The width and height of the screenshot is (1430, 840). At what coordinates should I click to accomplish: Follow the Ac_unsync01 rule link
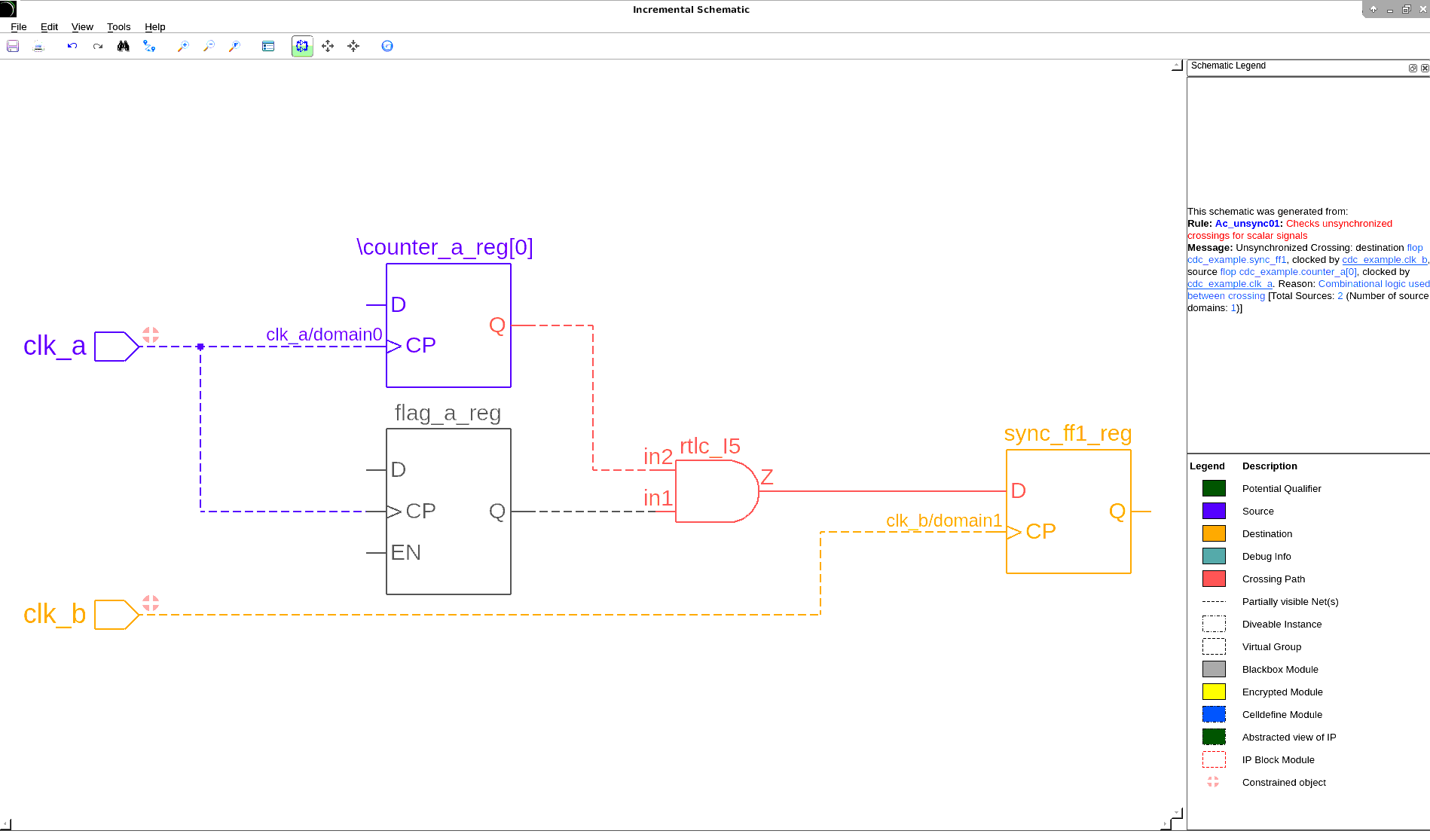click(x=1248, y=224)
